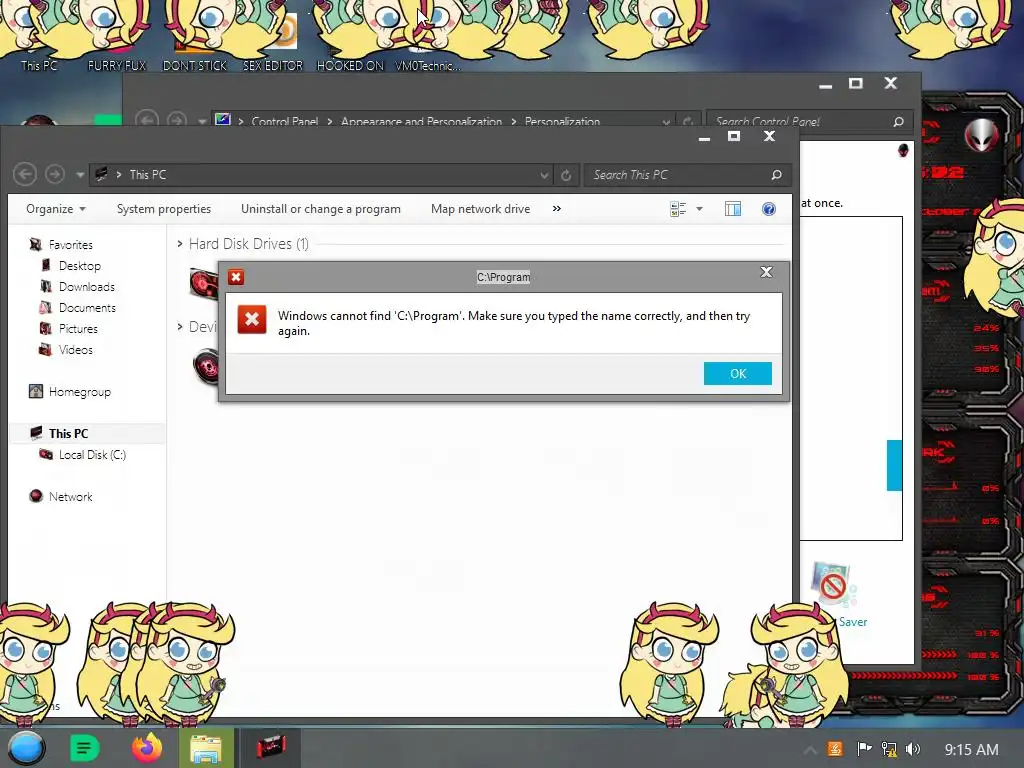Click Map network drive
This screenshot has height=768, width=1024.
click(x=481, y=209)
